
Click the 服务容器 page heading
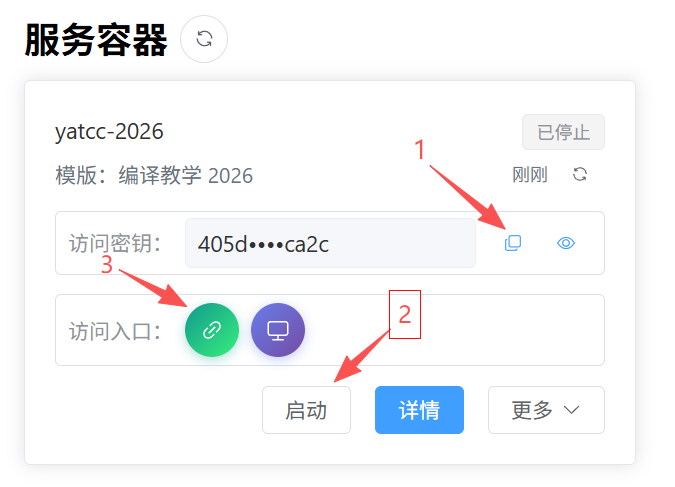point(96,40)
